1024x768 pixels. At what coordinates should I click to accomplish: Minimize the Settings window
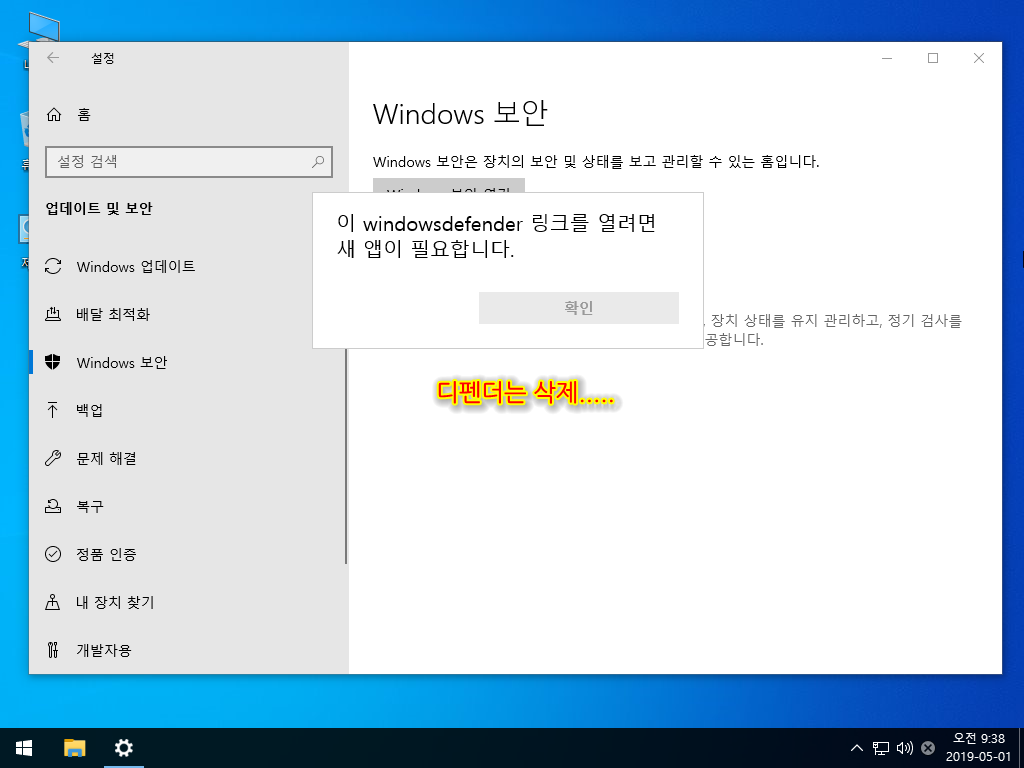click(x=887, y=58)
